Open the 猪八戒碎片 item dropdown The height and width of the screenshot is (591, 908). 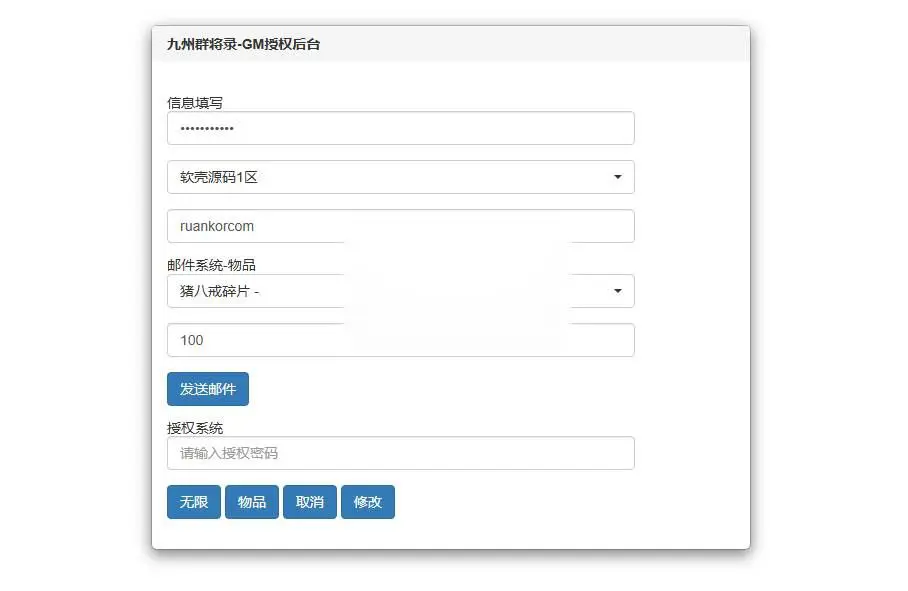click(x=401, y=291)
